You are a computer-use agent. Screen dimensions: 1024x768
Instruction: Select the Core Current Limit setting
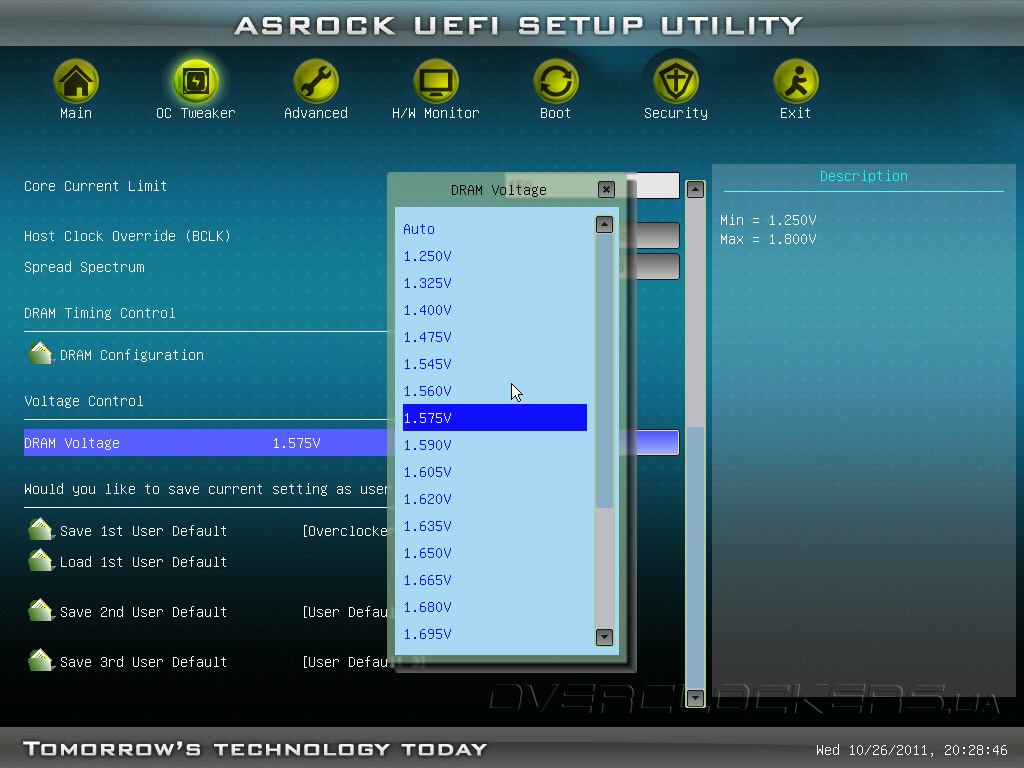pos(95,186)
